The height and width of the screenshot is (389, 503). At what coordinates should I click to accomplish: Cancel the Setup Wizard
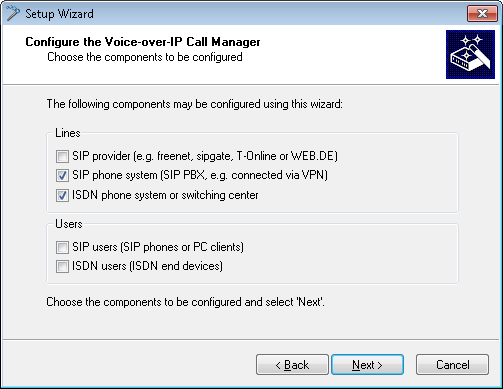click(x=452, y=365)
